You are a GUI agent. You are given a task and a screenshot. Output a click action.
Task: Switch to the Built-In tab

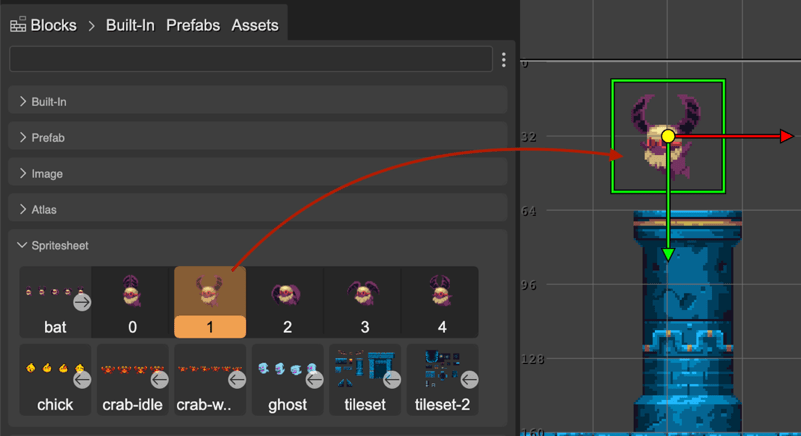pyautogui.click(x=130, y=25)
